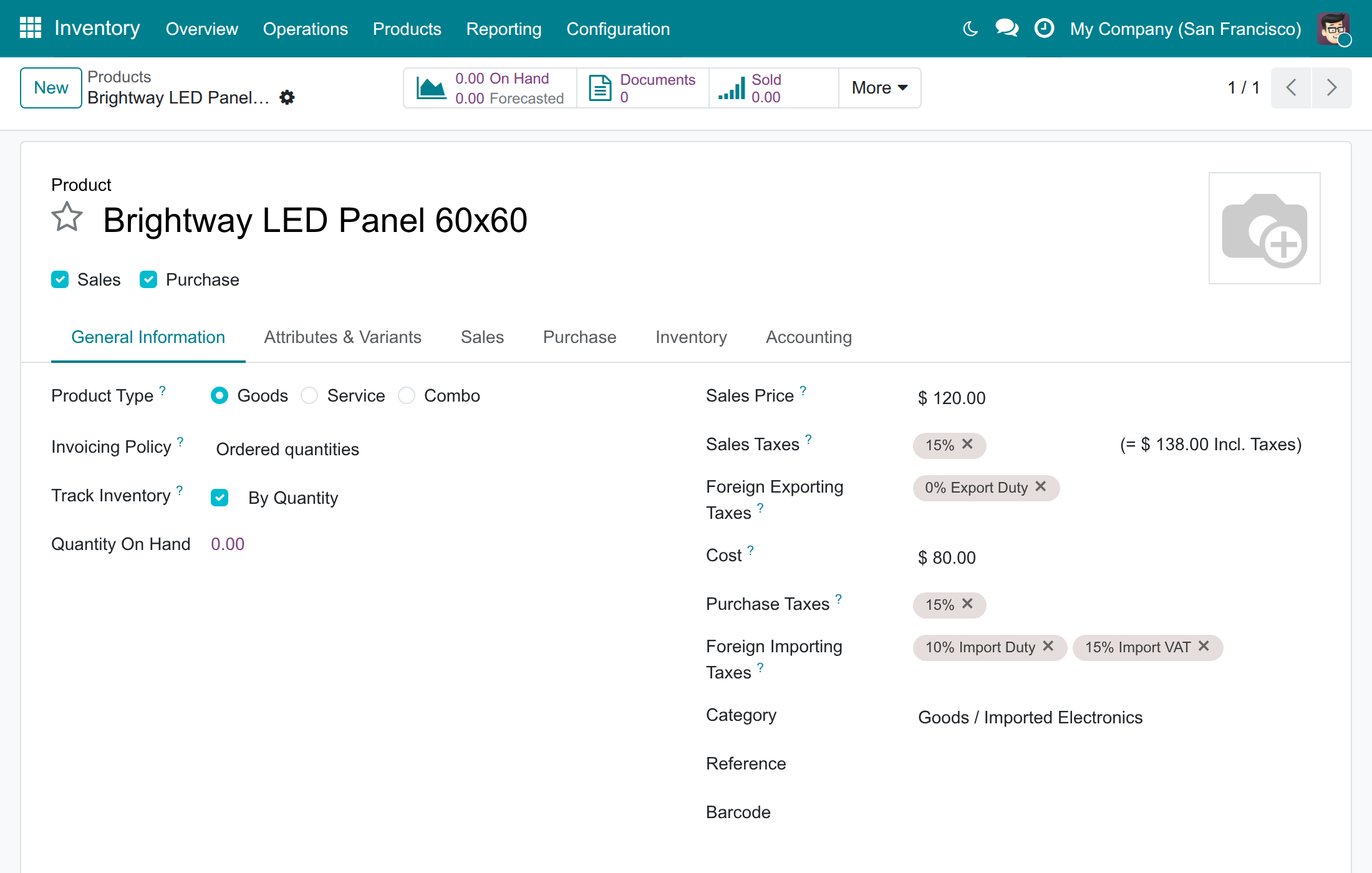1372x873 pixels.
Task: Go to next record arrow
Action: pos(1331,88)
